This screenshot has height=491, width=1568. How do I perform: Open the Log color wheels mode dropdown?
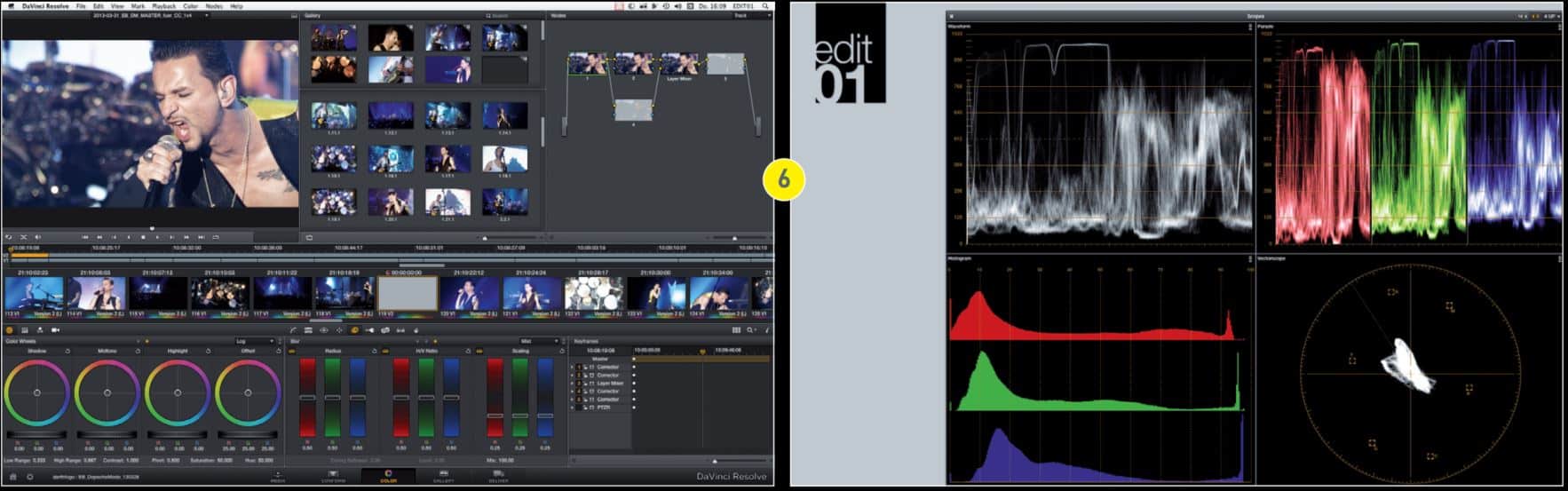254,341
